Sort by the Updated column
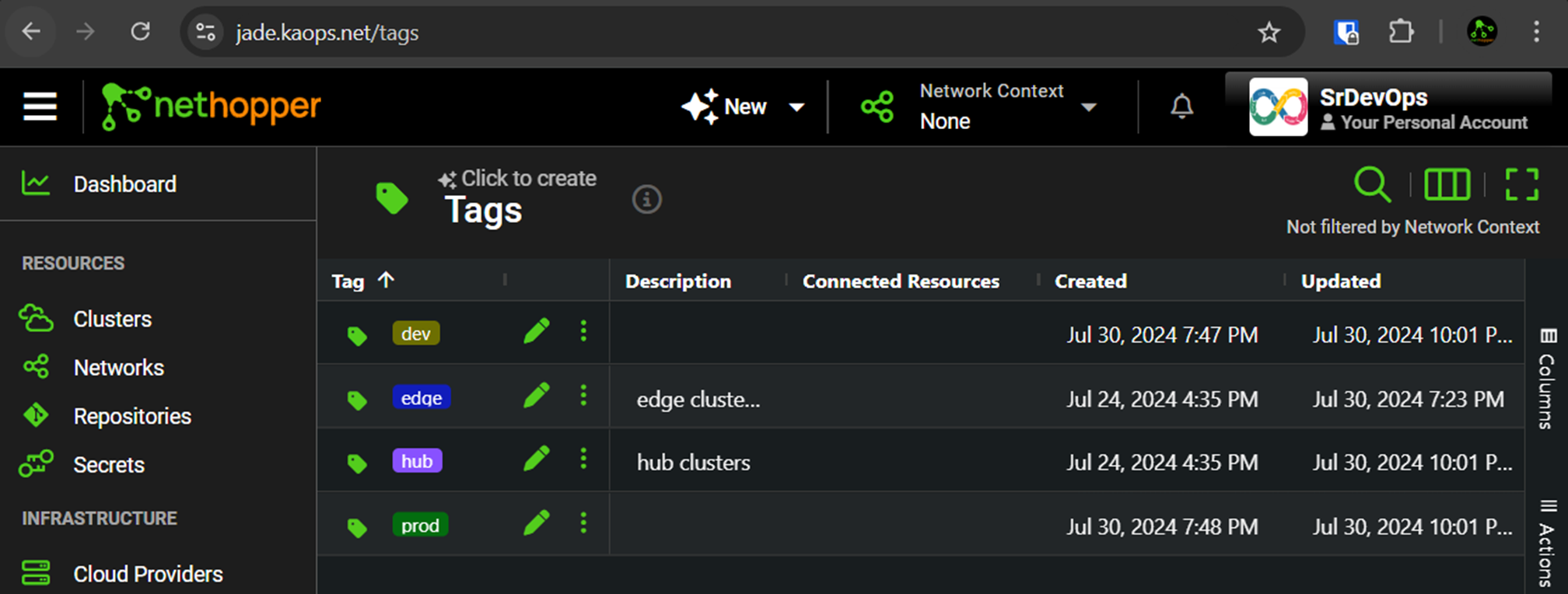Screen dimensions: 1568x594 coord(1341,281)
